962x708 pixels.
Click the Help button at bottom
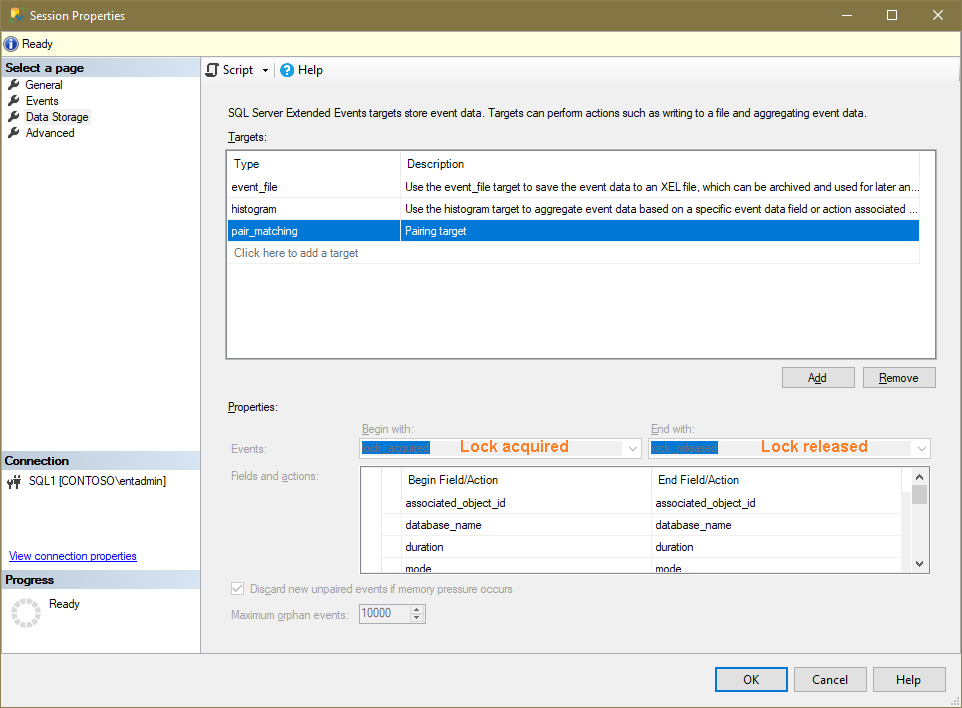pyautogui.click(x=909, y=680)
